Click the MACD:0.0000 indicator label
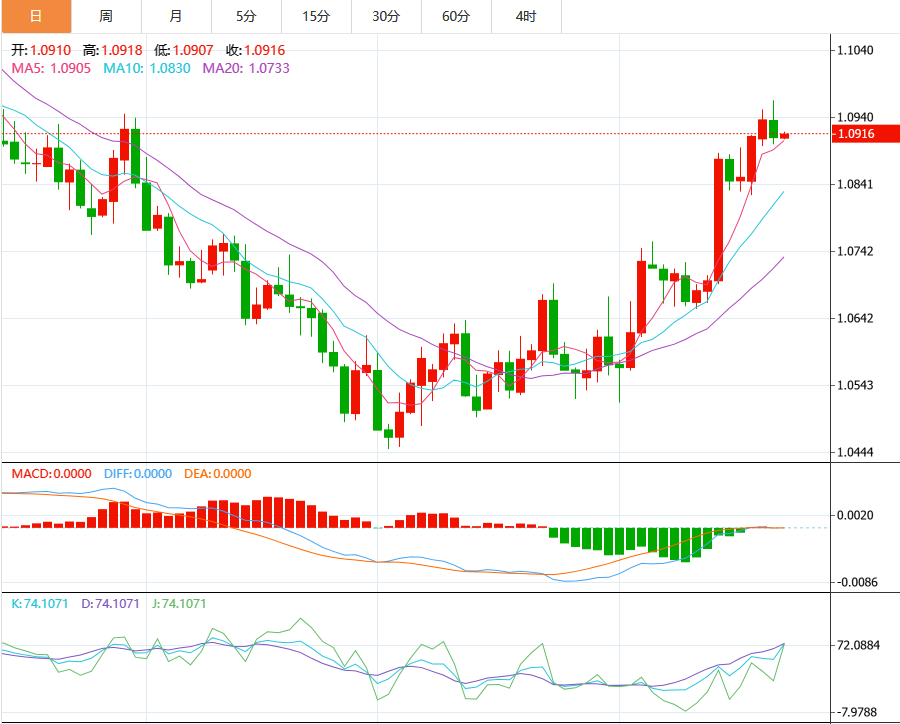Image resolution: width=900 pixels, height=724 pixels. click(x=51, y=474)
